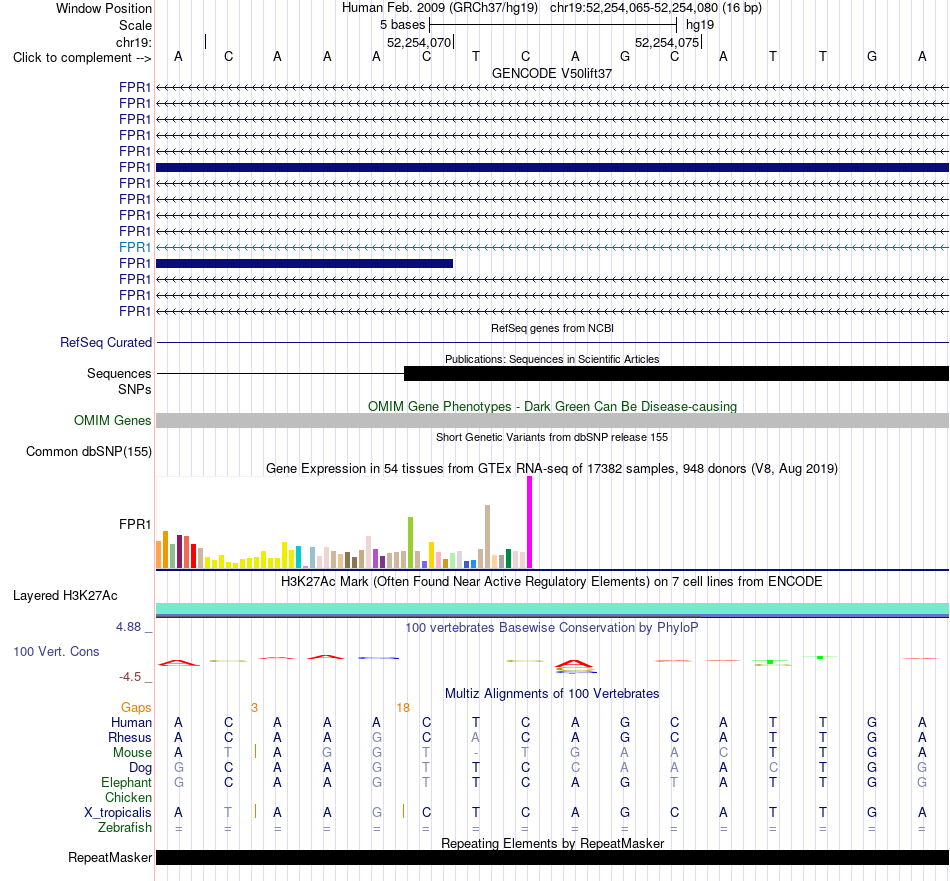Click the tall tan GTEx expression bar
Viewport: 950px width, 881px height.
pos(487,537)
